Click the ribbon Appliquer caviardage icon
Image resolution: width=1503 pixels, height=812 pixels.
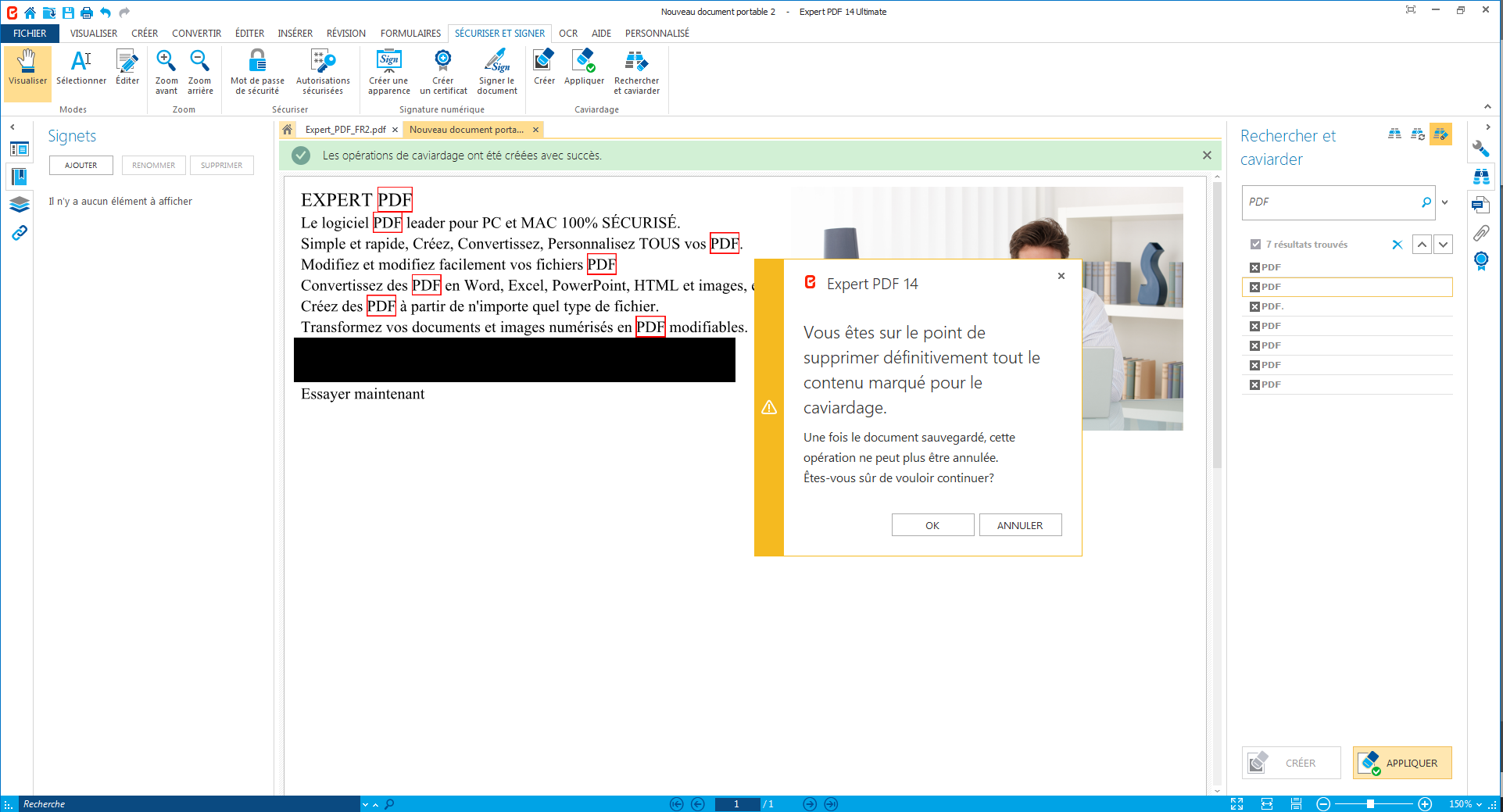point(584,69)
